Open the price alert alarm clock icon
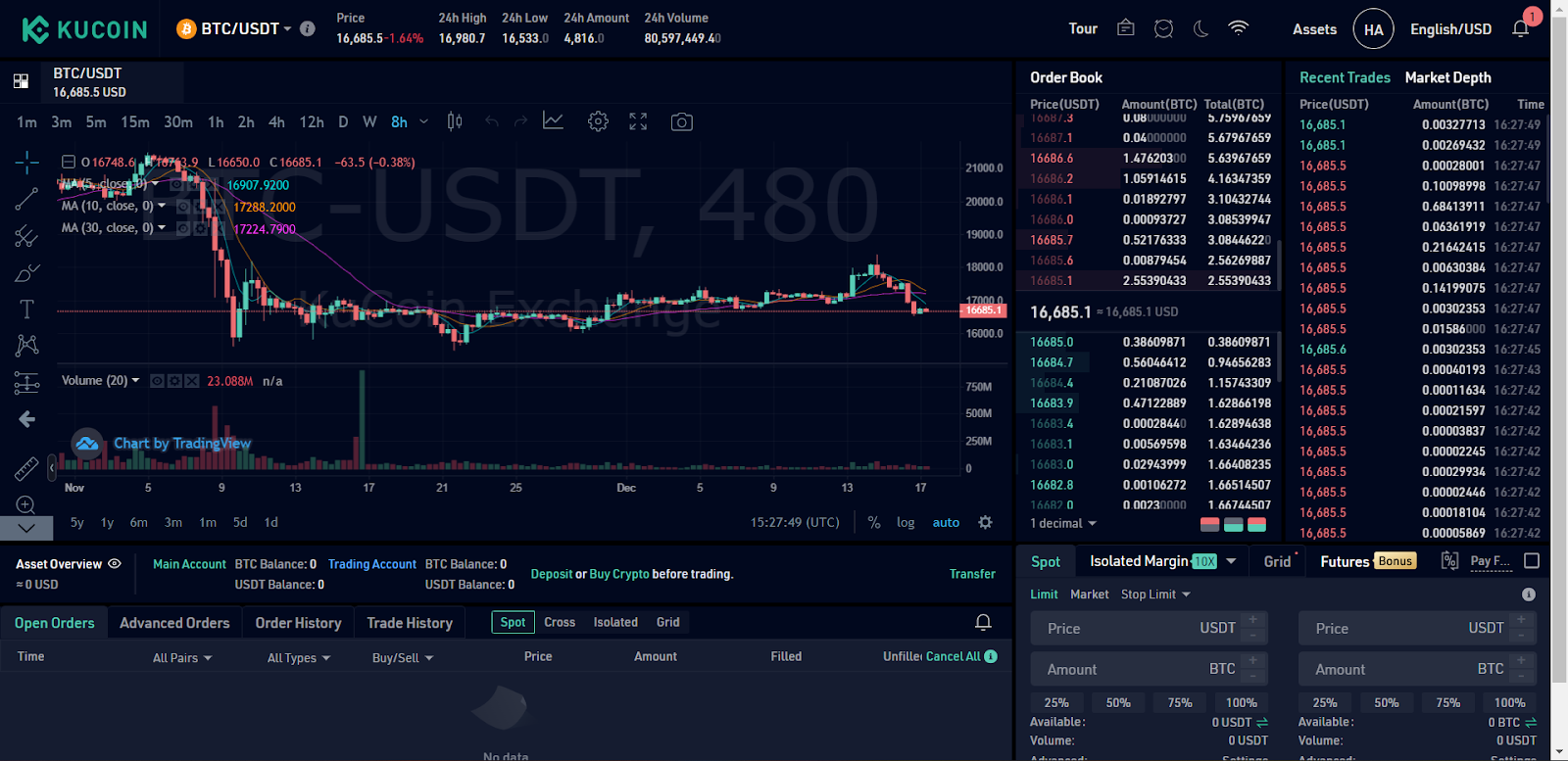Viewport: 1568px width, 761px height. (x=1163, y=28)
